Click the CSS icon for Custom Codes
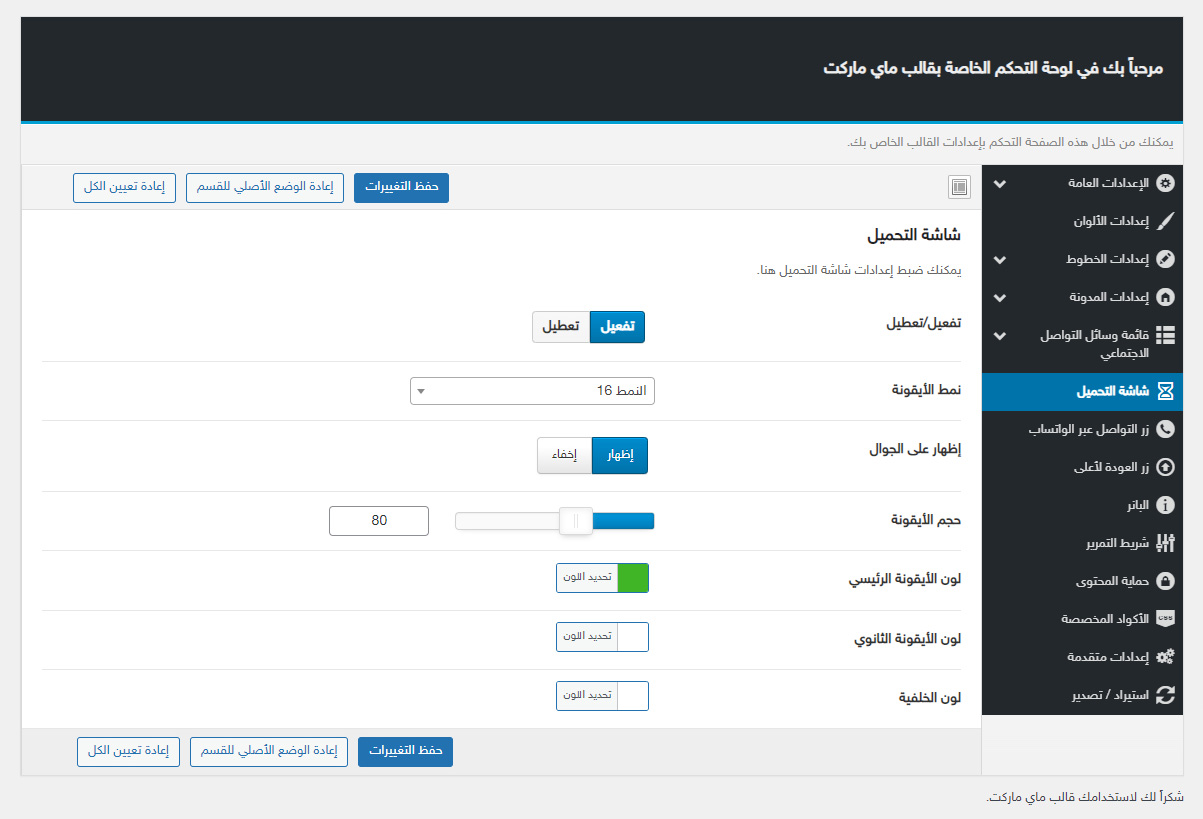The height and width of the screenshot is (819, 1203). click(1165, 619)
